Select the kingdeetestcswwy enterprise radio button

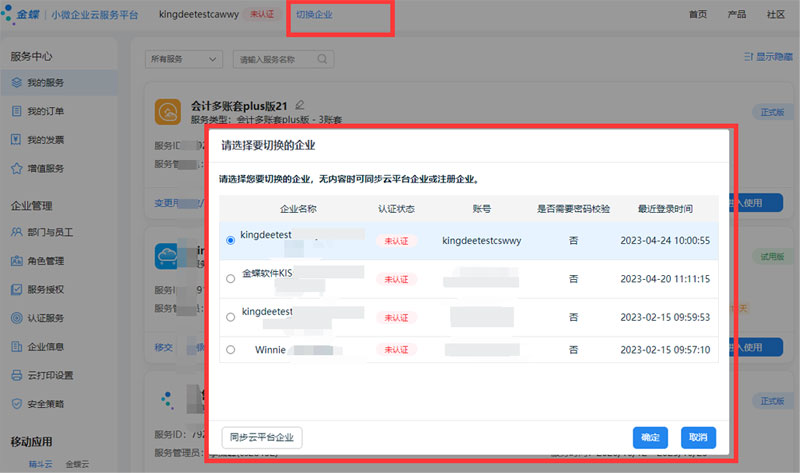click(231, 240)
